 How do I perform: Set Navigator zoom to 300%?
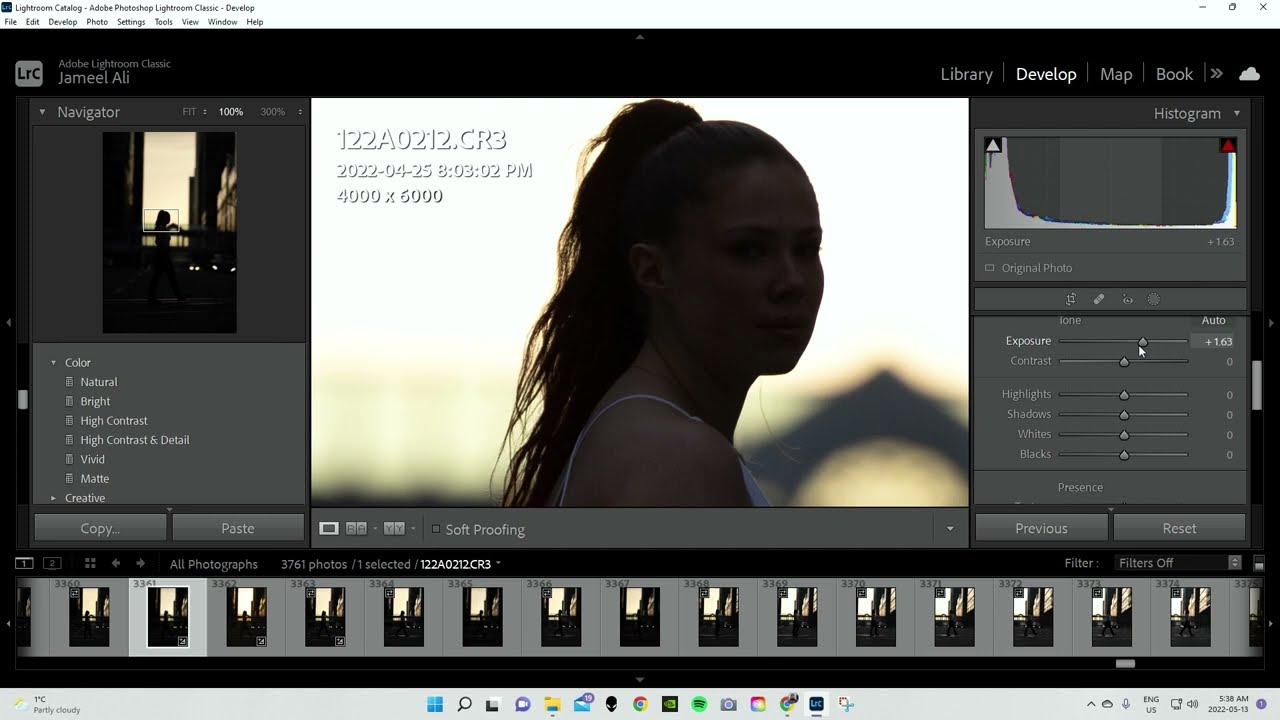pyautogui.click(x=273, y=112)
